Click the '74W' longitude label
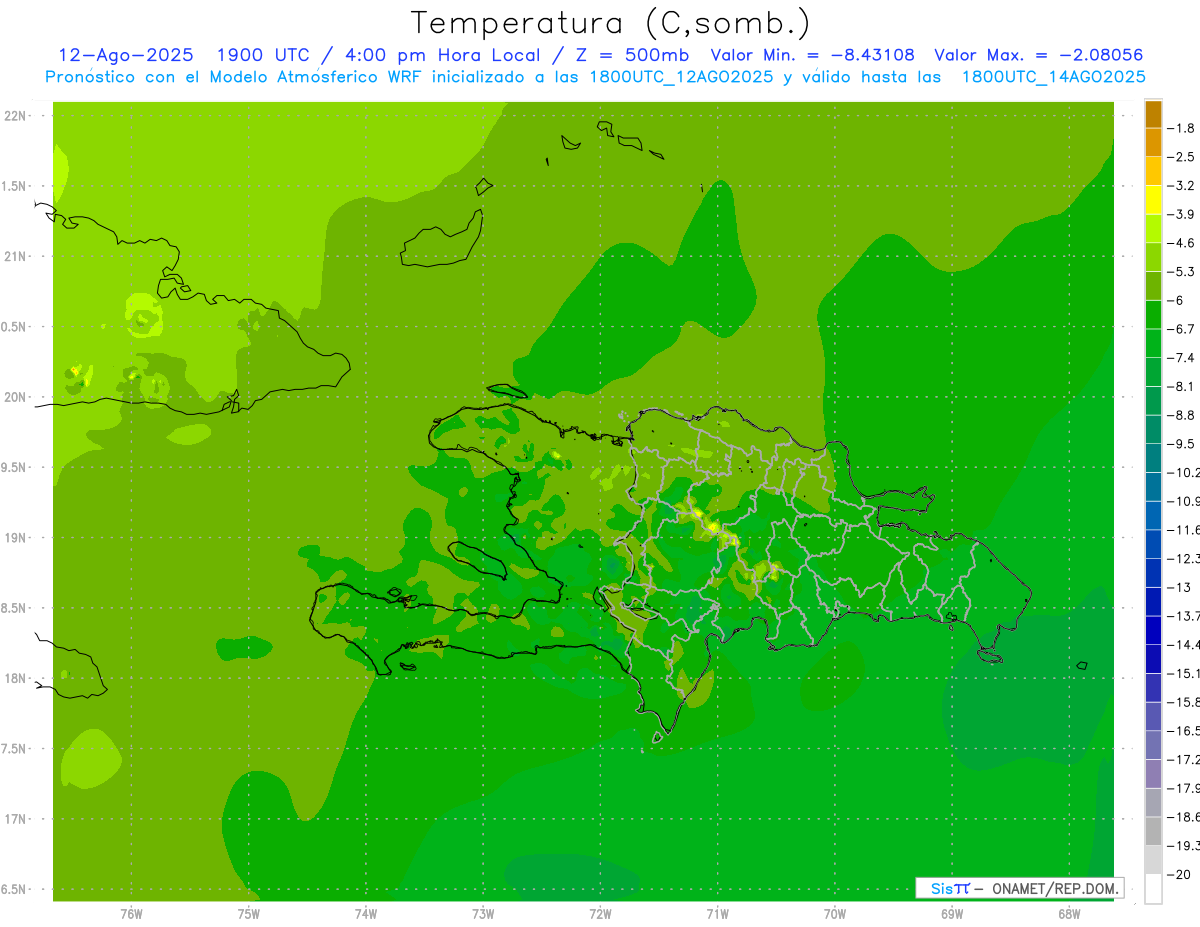This screenshot has height=927, width=1200. 366,913
